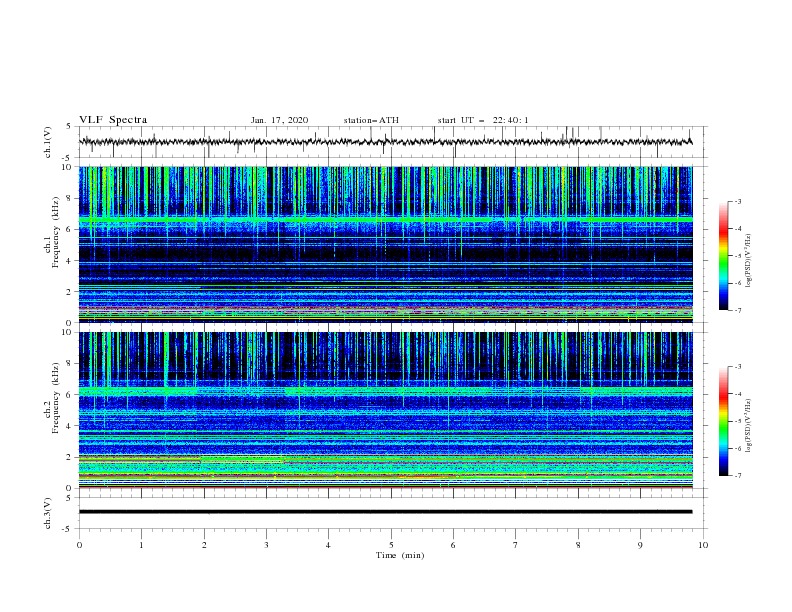The width and height of the screenshot is (792, 612).
Task: Click the '10' kHz tick on ch.1 frequency axis
Action: (x=68, y=167)
